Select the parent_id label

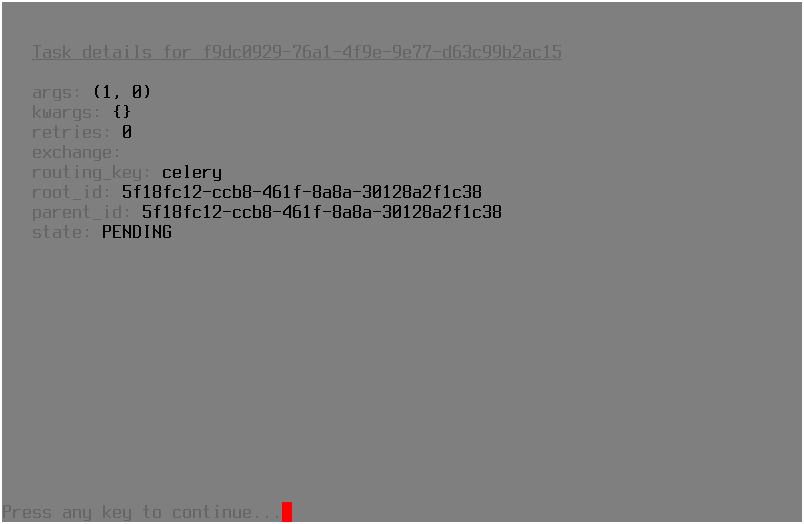click(81, 212)
